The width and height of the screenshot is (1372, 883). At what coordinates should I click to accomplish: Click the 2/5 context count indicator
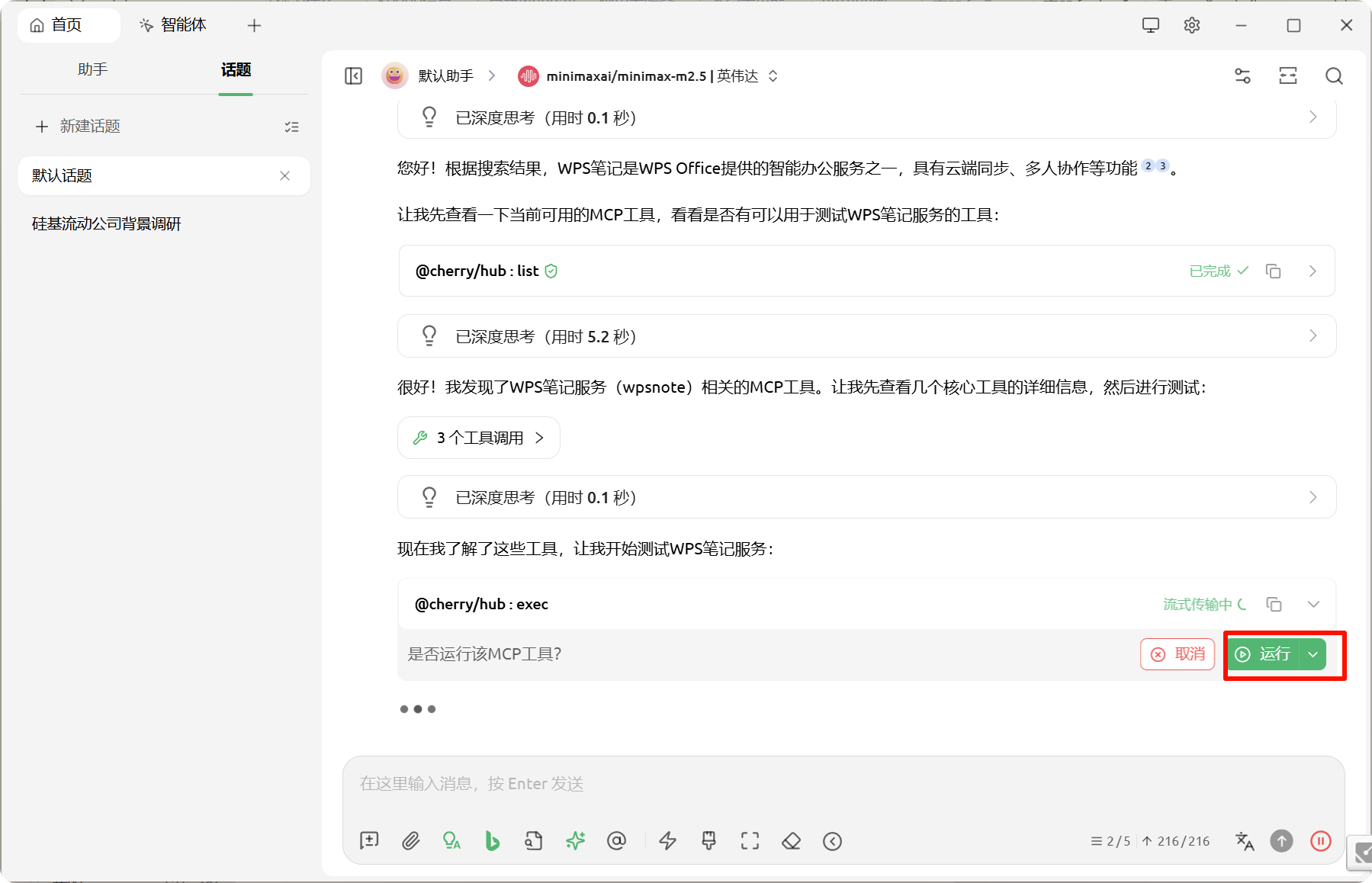coord(1111,841)
